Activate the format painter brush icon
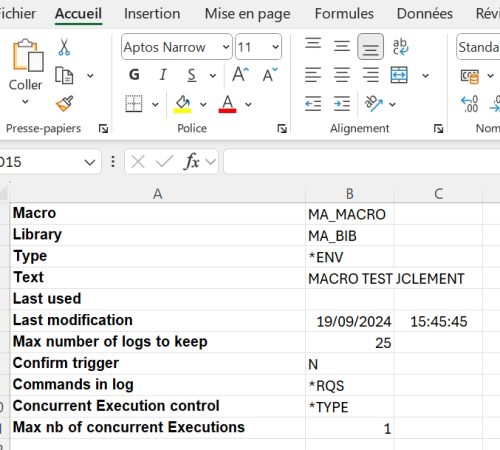Viewport: 500px width, 450px height. tap(64, 104)
